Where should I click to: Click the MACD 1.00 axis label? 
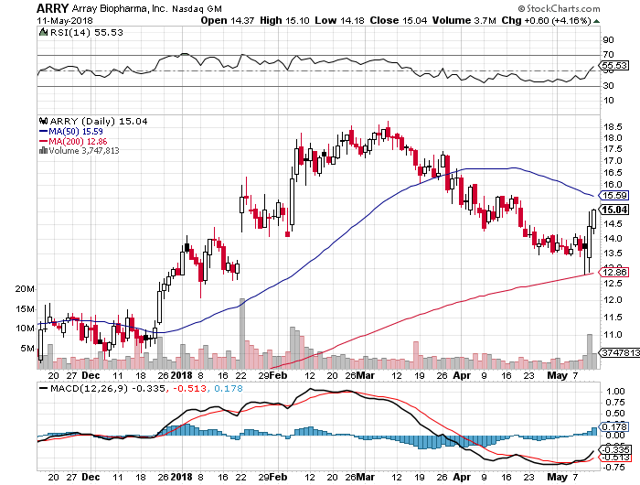coord(616,391)
